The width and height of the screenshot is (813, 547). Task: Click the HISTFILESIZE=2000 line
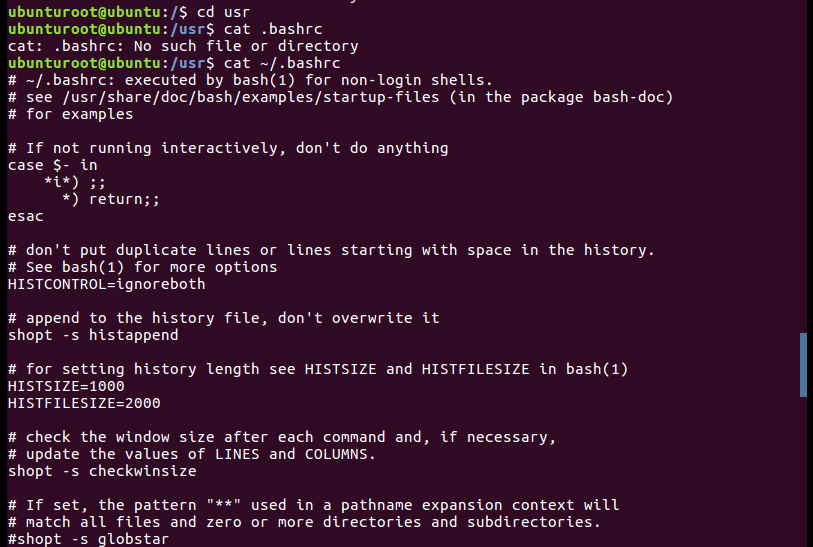tap(84, 403)
